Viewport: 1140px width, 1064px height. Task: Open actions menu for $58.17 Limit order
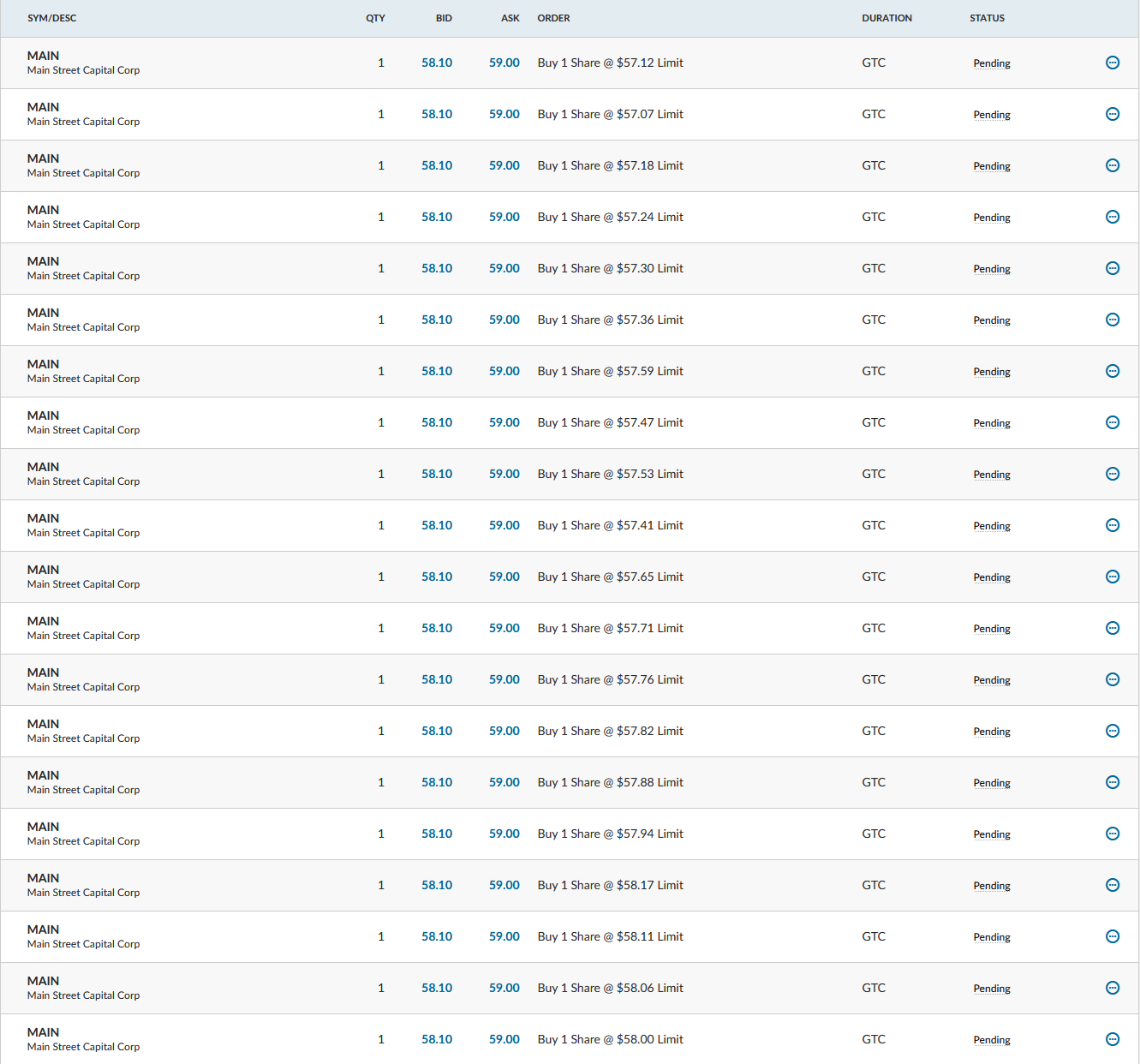point(1113,885)
